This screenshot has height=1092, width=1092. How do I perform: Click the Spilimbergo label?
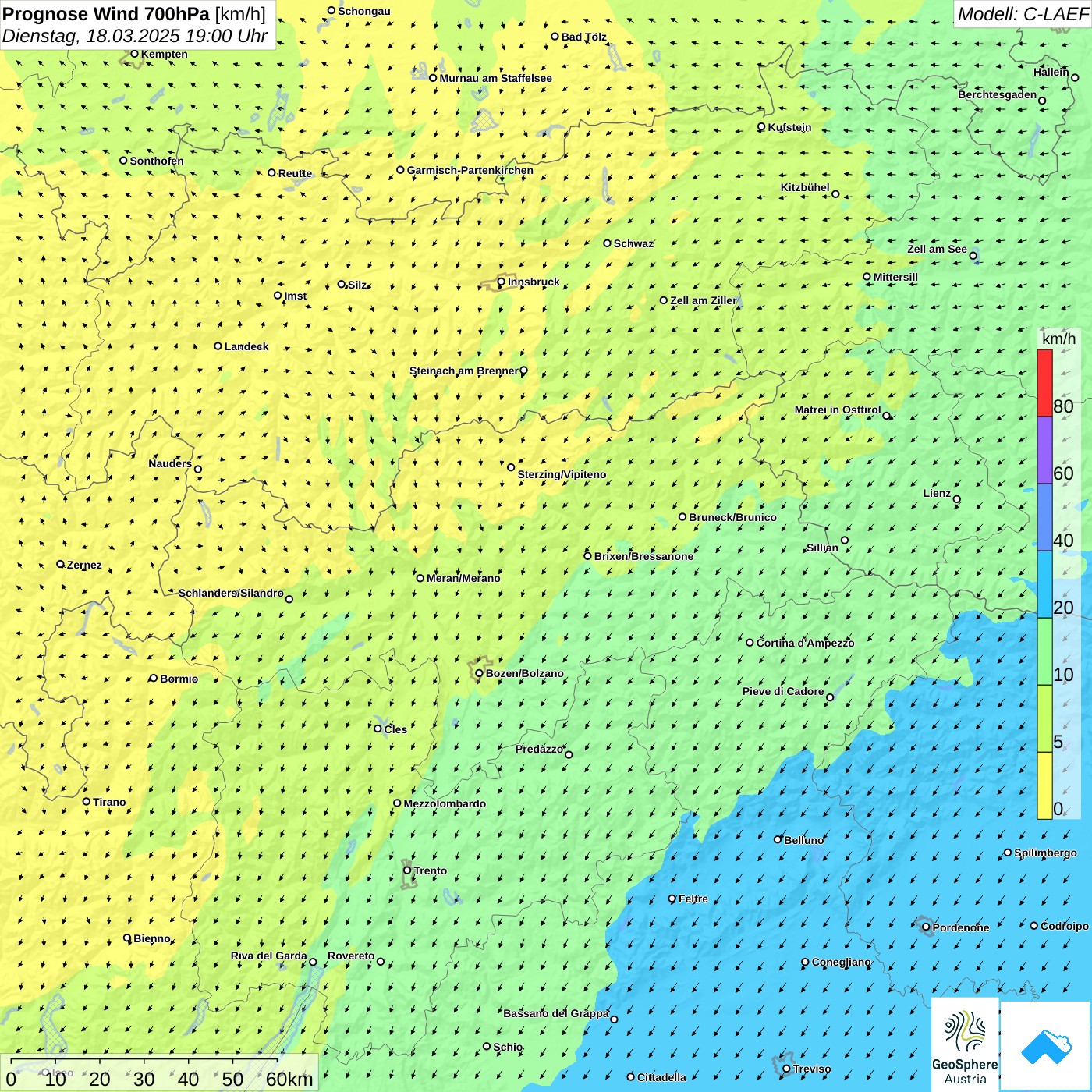[1045, 853]
